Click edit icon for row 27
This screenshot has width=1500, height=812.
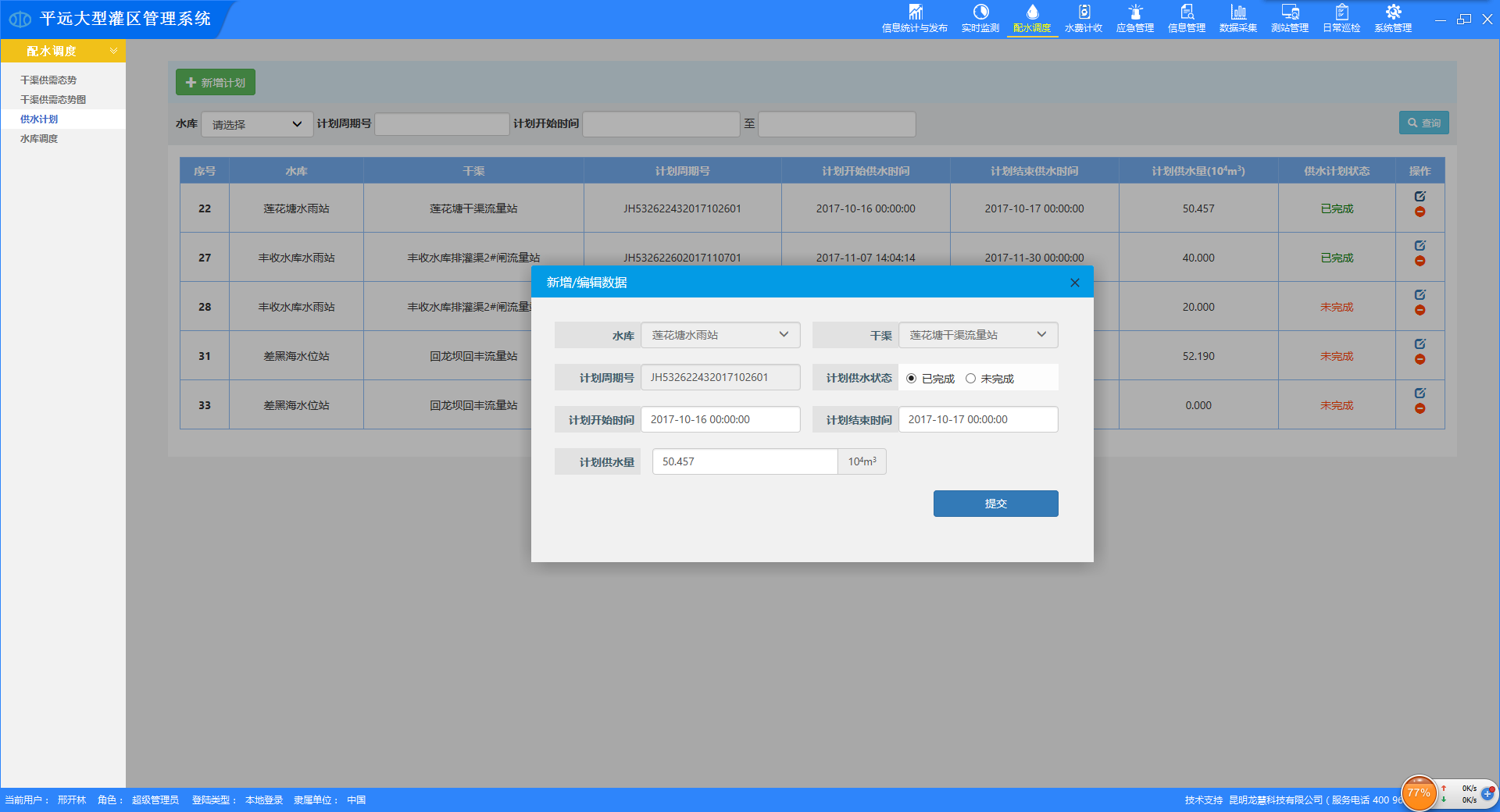1420,246
